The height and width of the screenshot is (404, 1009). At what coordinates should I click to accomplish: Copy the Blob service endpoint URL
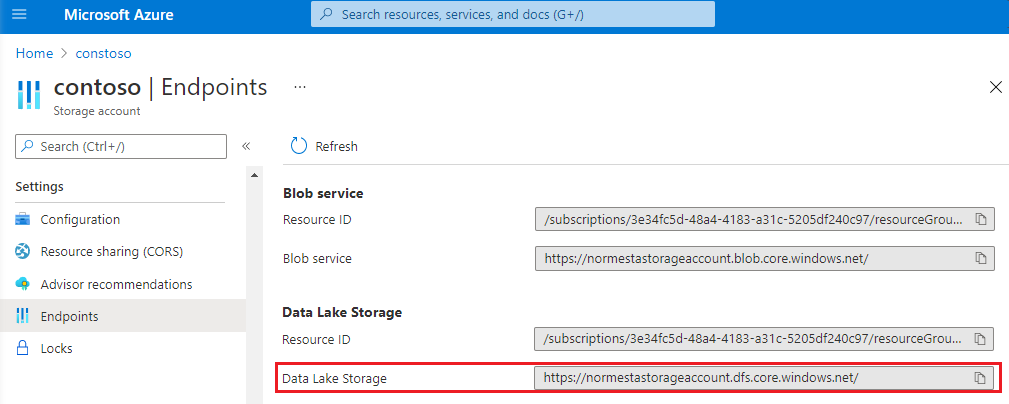tap(981, 259)
